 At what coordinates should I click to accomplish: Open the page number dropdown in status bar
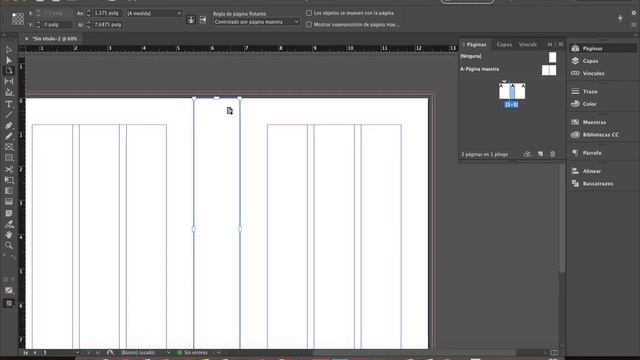coord(77,352)
